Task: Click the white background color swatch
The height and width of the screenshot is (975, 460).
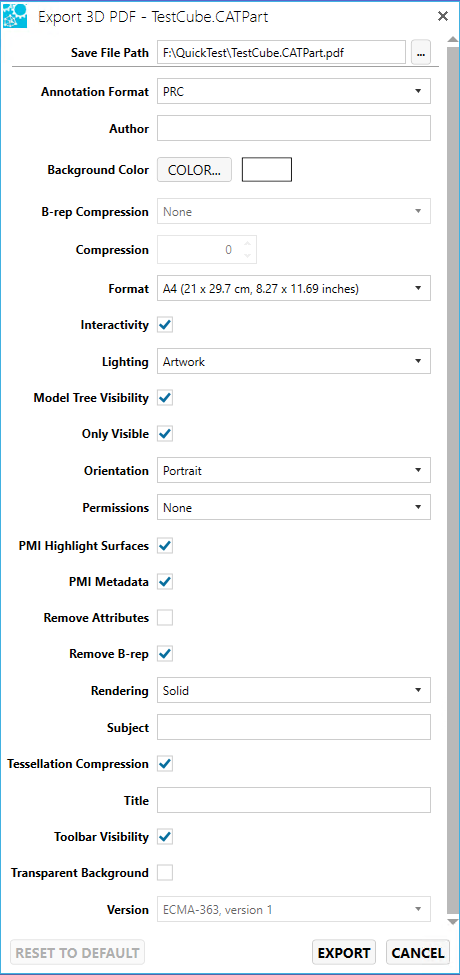Action: coord(267,170)
